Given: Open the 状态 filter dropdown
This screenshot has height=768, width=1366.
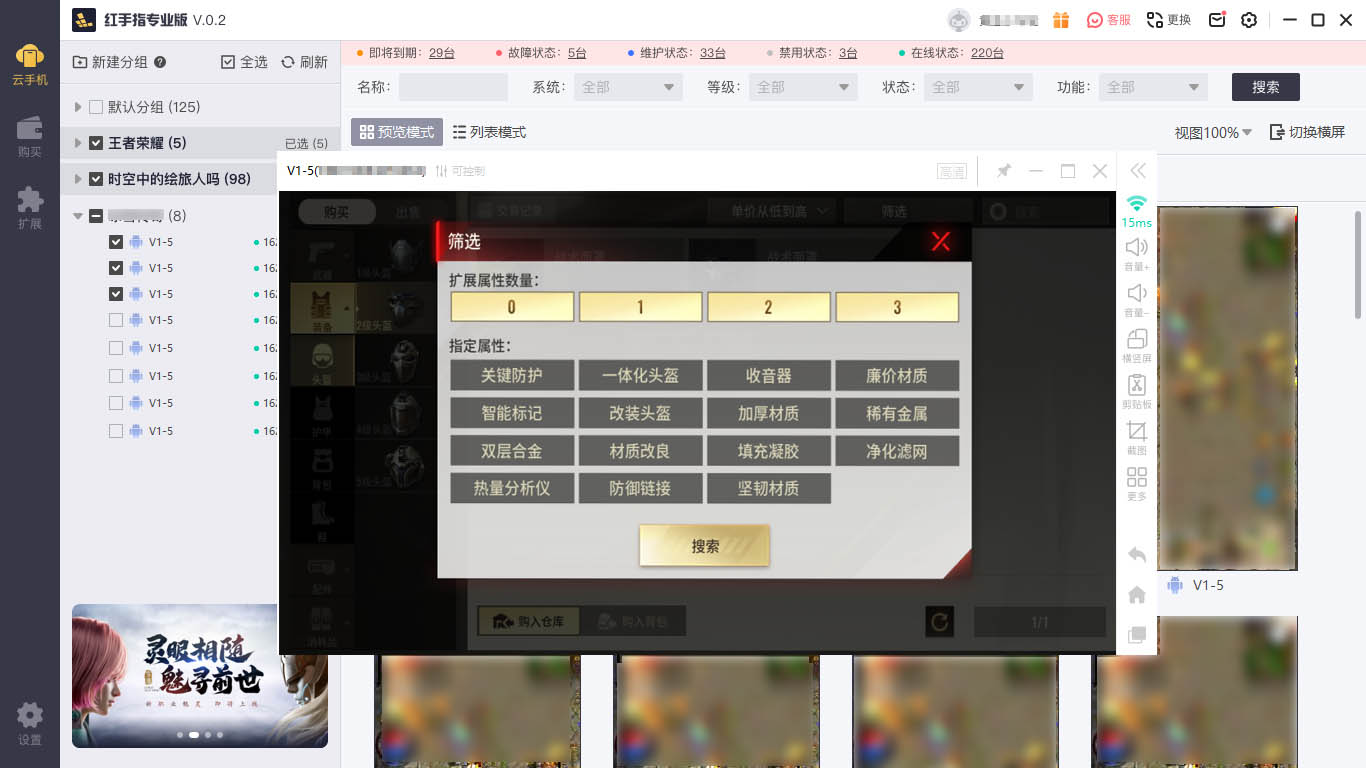Looking at the screenshot, I should (x=978, y=87).
